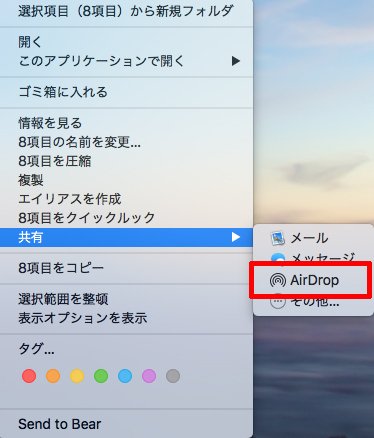This screenshot has width=374, height=438.
Task: Open the highlighted 共有 menu item
Action: [126, 237]
